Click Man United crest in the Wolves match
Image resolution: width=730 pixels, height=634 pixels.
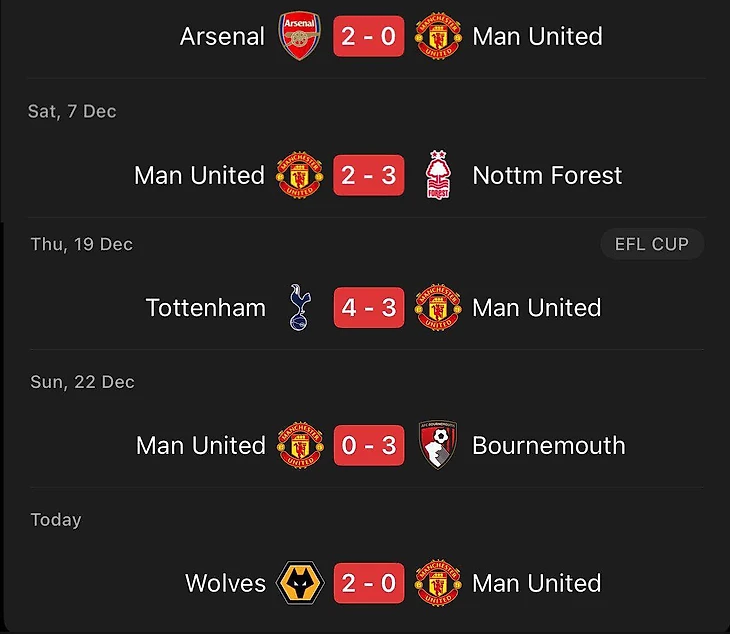pos(437,583)
